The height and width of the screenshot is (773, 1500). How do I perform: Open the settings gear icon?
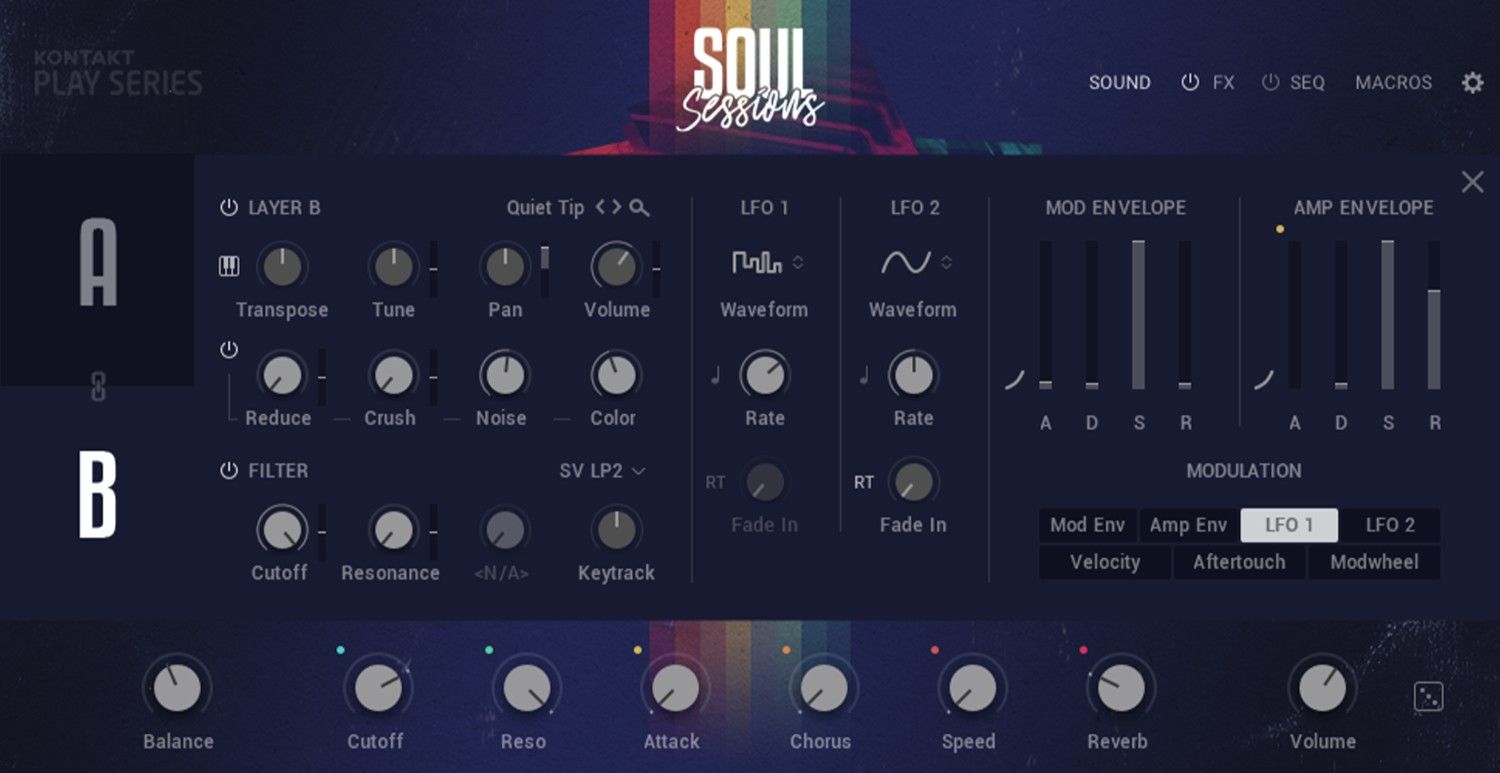pyautogui.click(x=1471, y=82)
